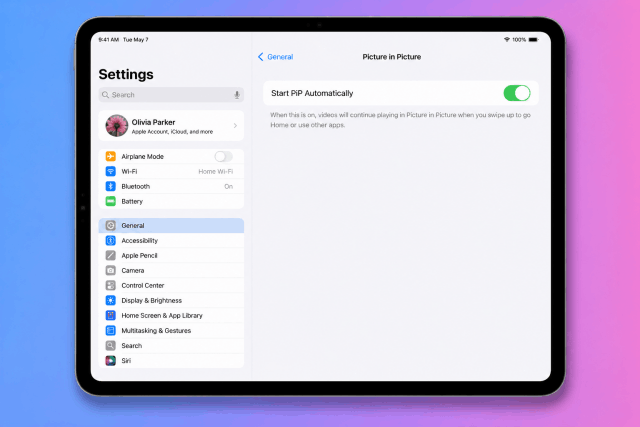Tap the Wi-Fi icon in sidebar
The width and height of the screenshot is (640, 427).
click(x=111, y=171)
